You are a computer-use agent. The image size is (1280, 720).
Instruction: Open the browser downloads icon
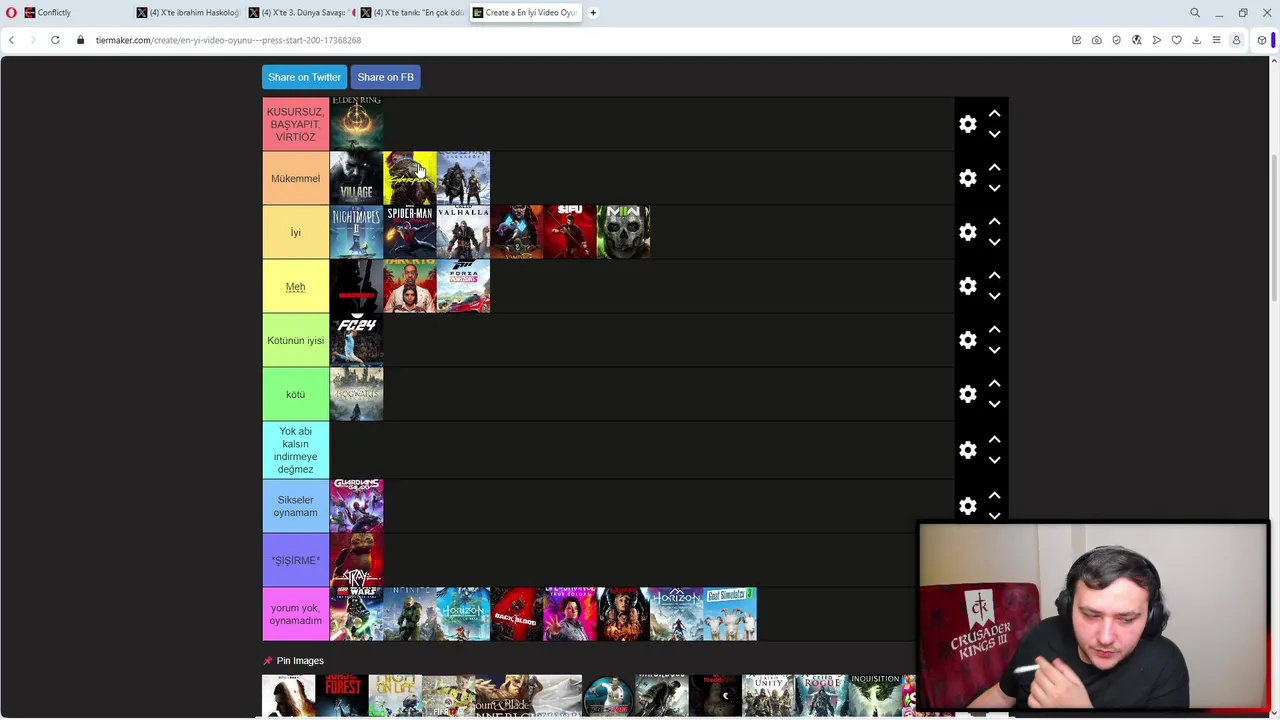(1196, 40)
